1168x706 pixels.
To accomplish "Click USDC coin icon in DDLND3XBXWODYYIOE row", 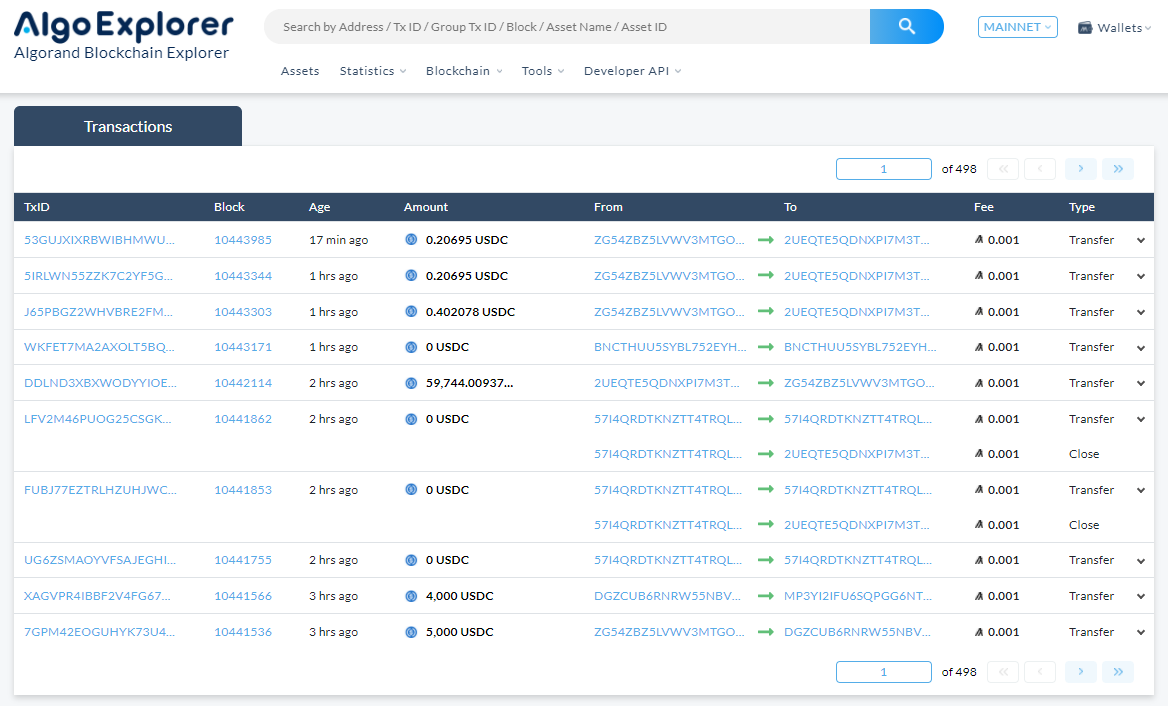I will 410,383.
